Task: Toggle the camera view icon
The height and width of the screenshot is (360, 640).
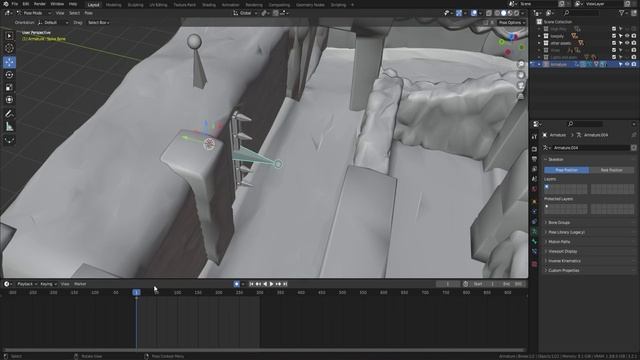Action: click(521, 85)
